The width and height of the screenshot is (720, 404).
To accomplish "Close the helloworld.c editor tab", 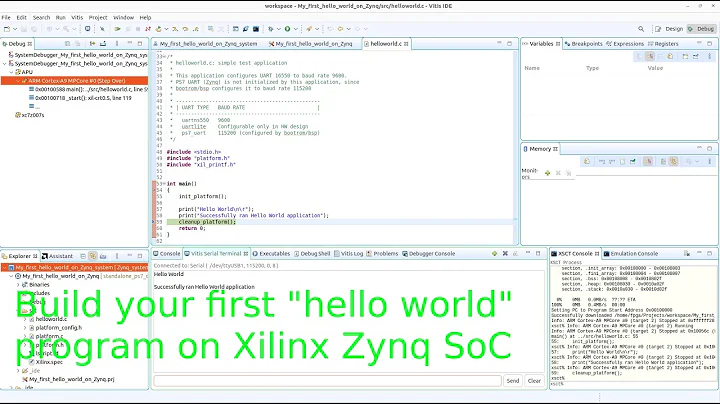I will [406, 44].
